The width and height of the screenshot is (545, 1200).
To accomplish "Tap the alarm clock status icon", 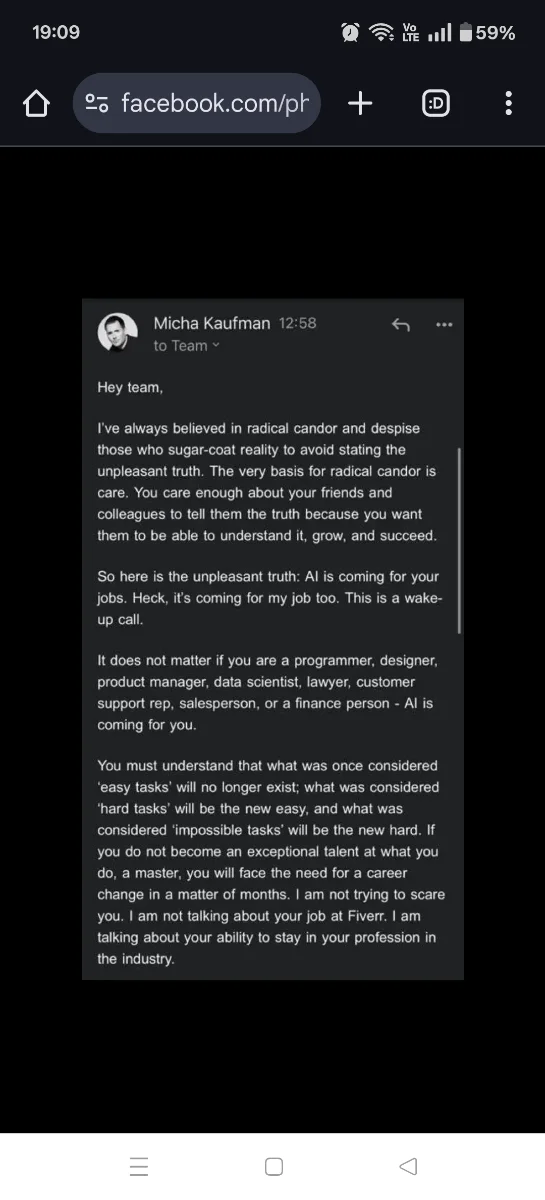I will coord(350,33).
